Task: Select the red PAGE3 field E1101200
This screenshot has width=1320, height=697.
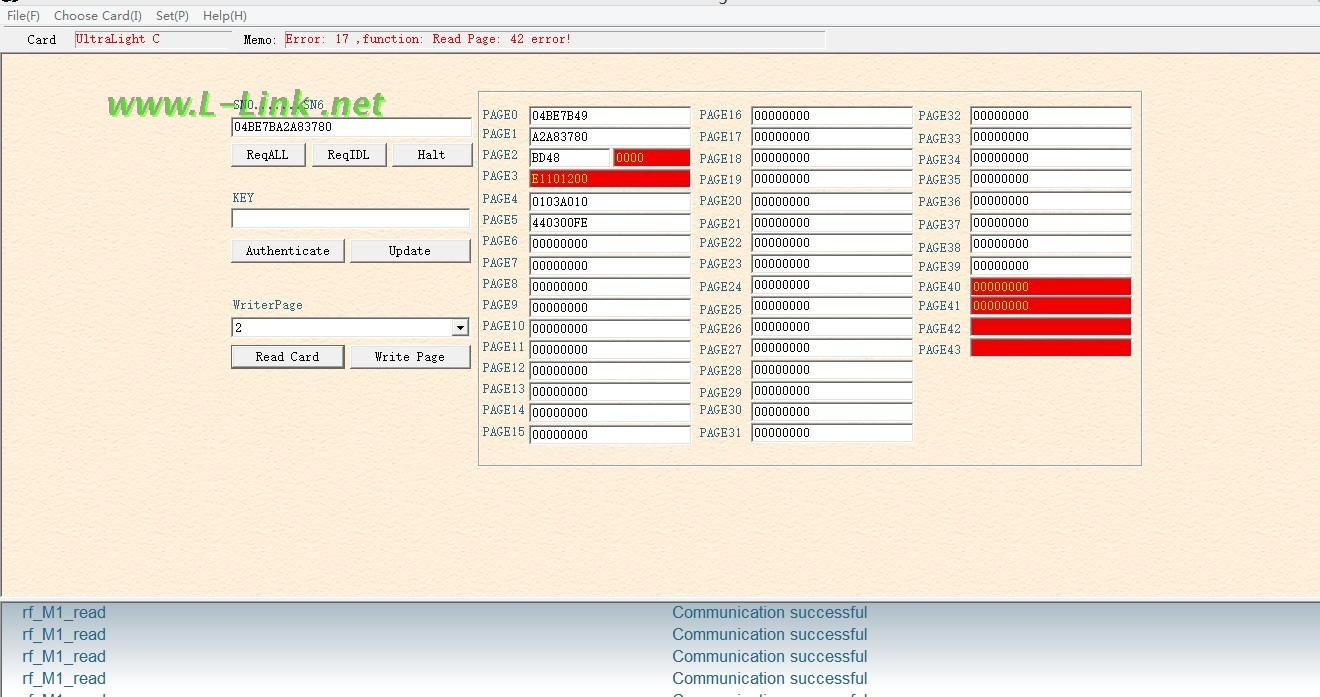Action: click(x=609, y=179)
